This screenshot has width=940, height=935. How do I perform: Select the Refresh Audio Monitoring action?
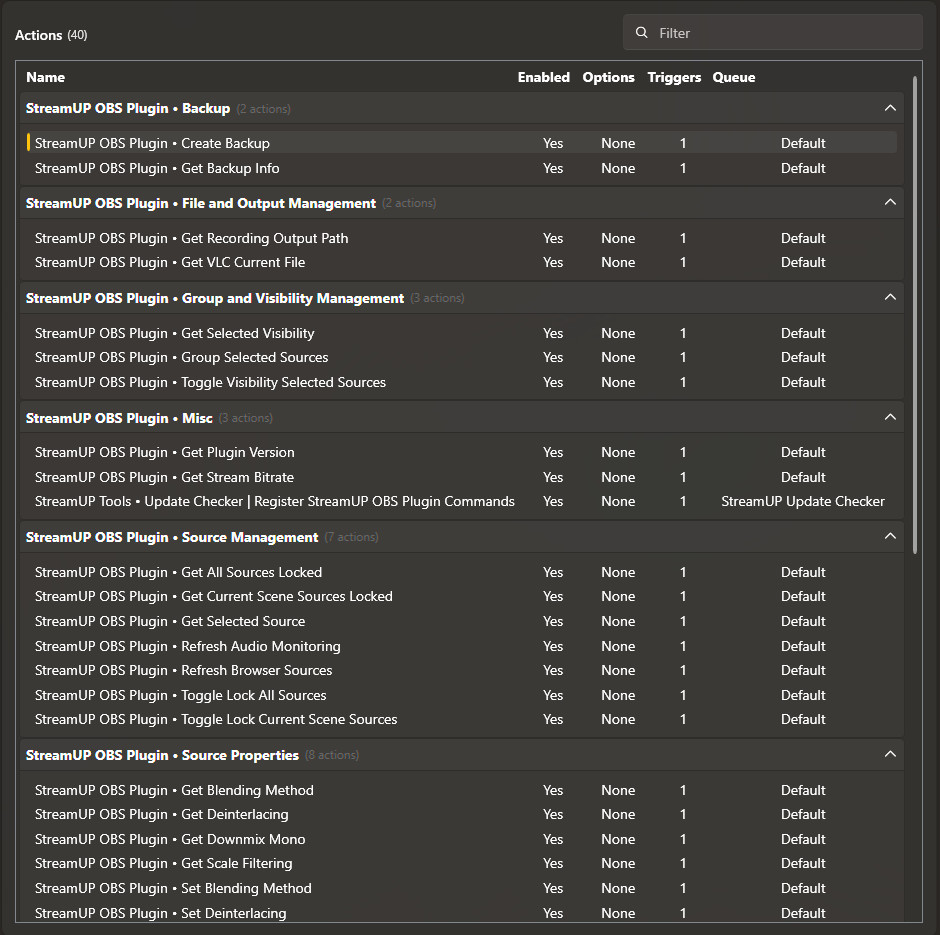click(x=462, y=646)
